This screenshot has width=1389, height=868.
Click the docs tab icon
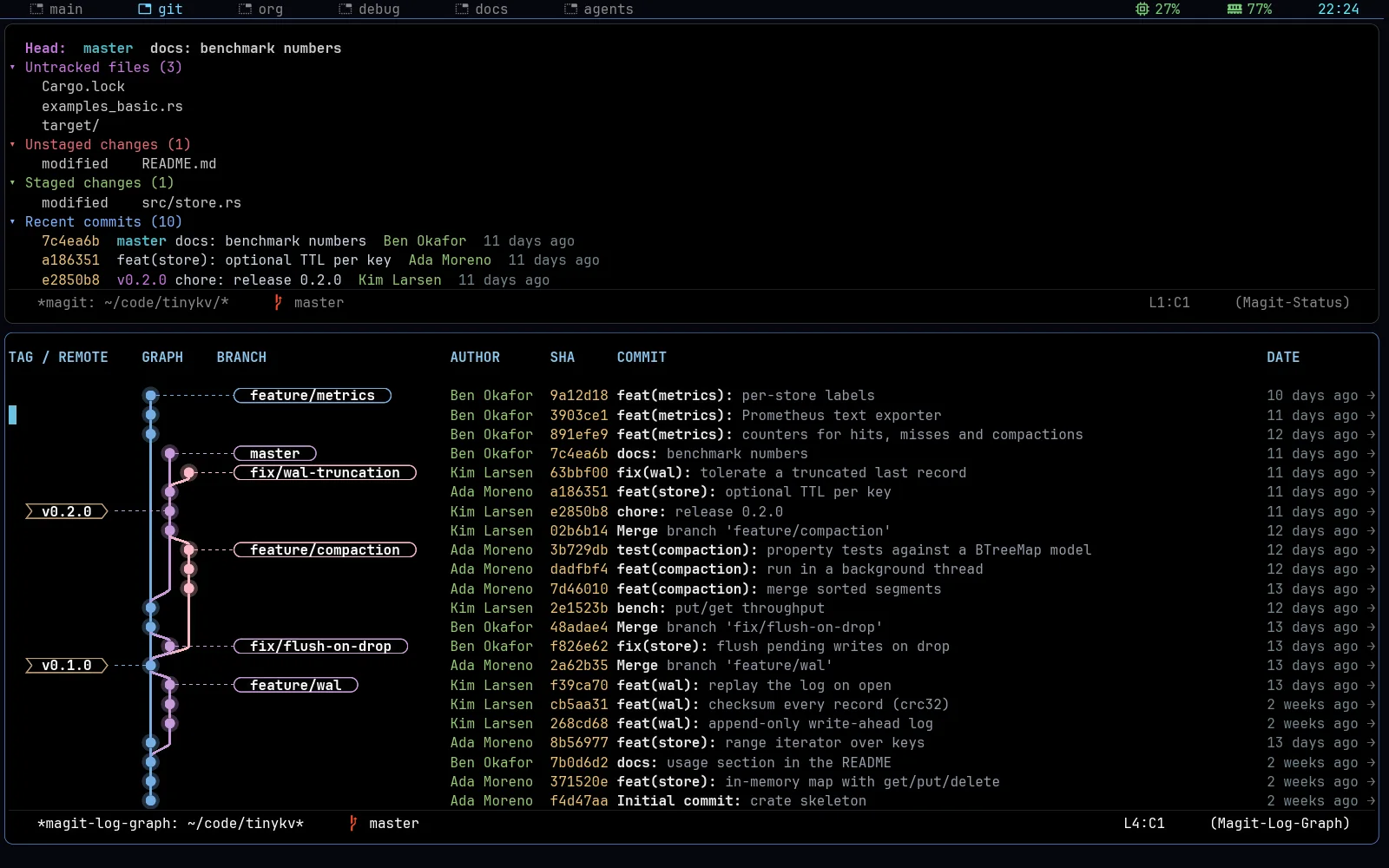tap(462, 9)
